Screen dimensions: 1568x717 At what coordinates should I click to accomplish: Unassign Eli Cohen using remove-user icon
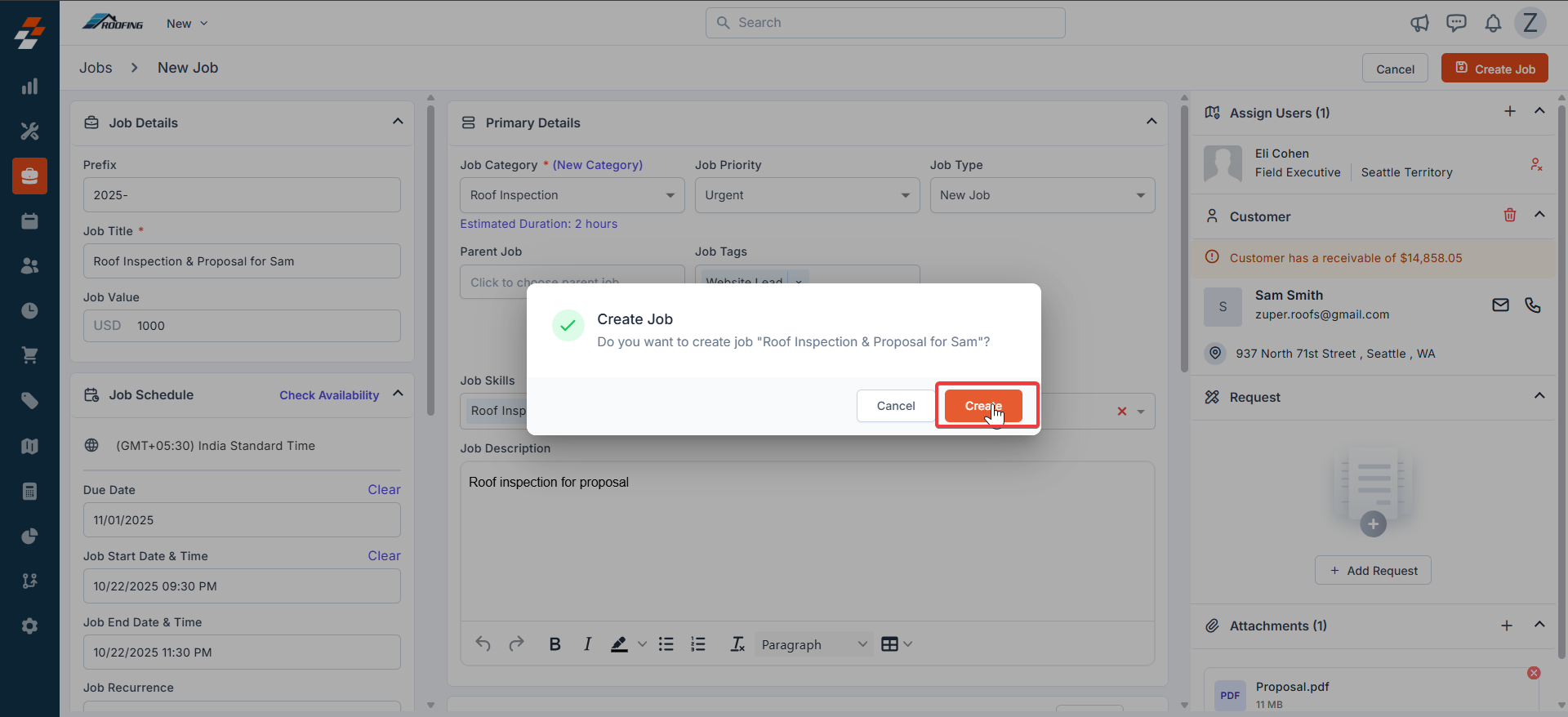point(1536,164)
